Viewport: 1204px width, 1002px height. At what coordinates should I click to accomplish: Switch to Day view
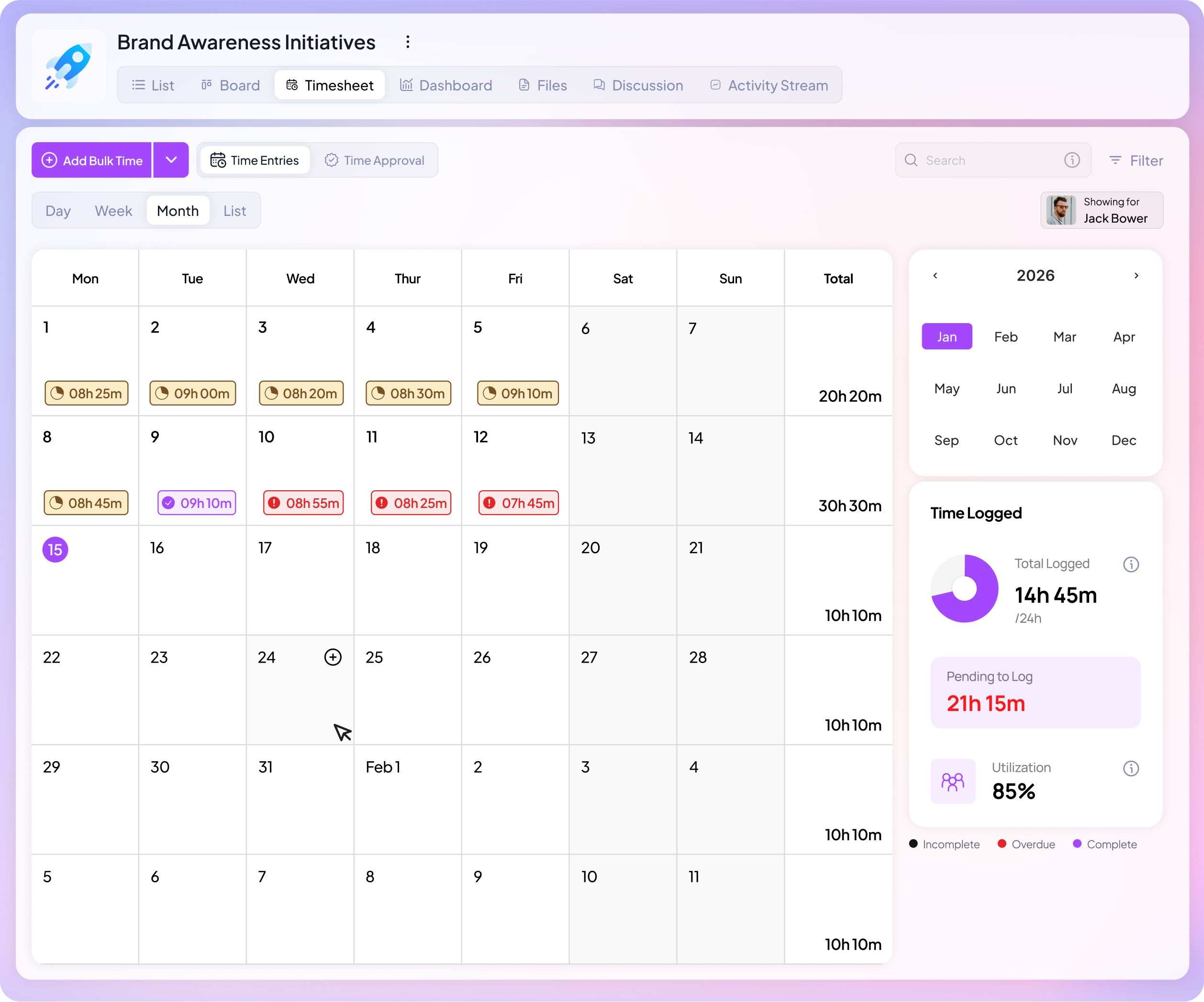[58, 211]
